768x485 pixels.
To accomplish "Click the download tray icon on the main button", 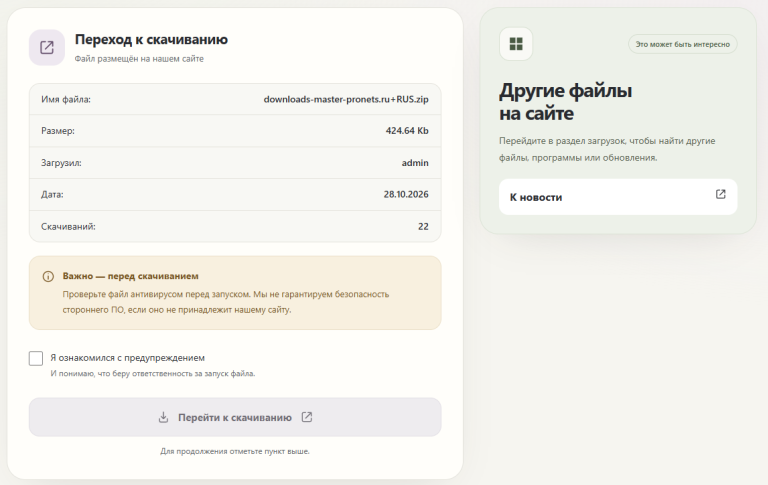I will click(x=164, y=417).
